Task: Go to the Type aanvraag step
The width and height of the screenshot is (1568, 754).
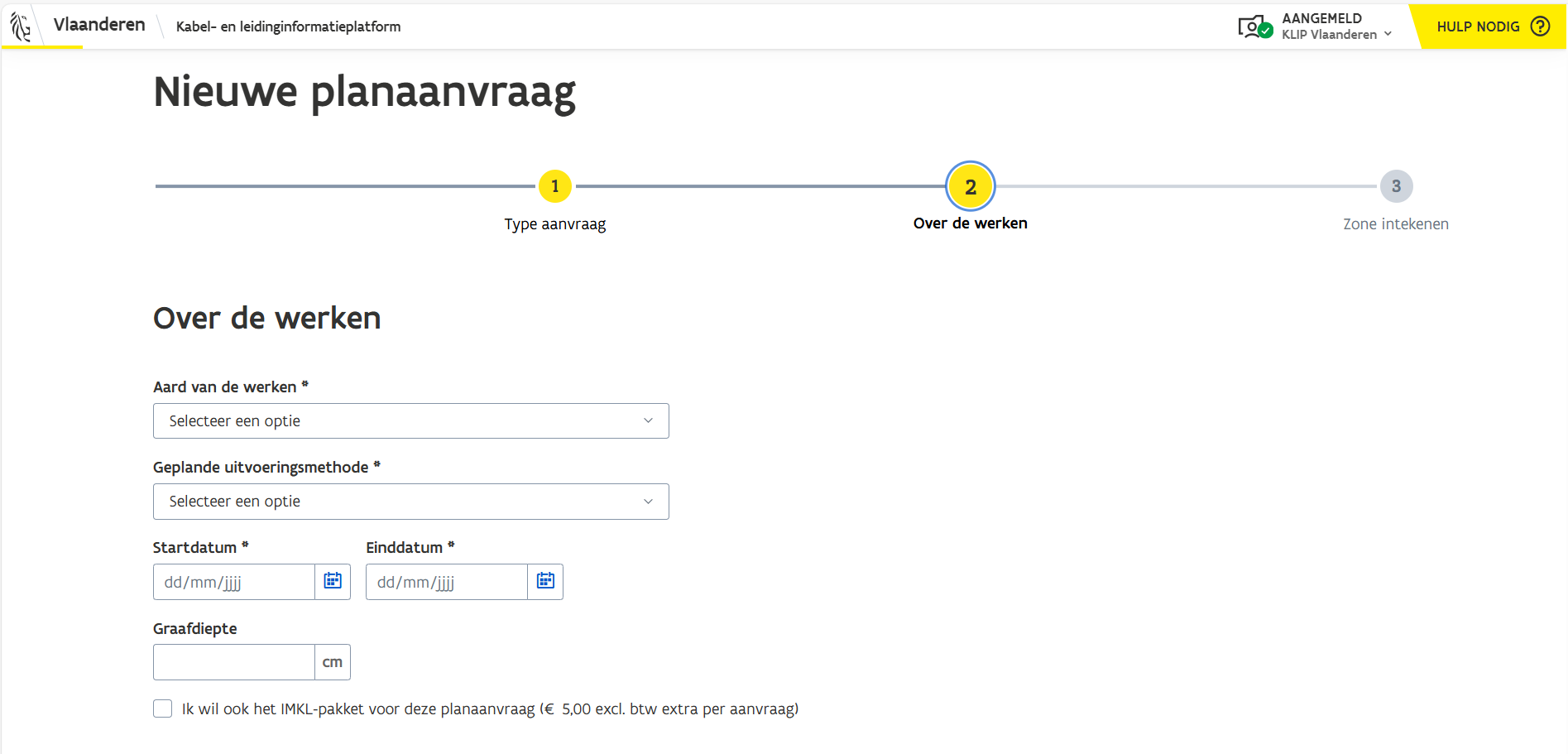Action: (554, 224)
